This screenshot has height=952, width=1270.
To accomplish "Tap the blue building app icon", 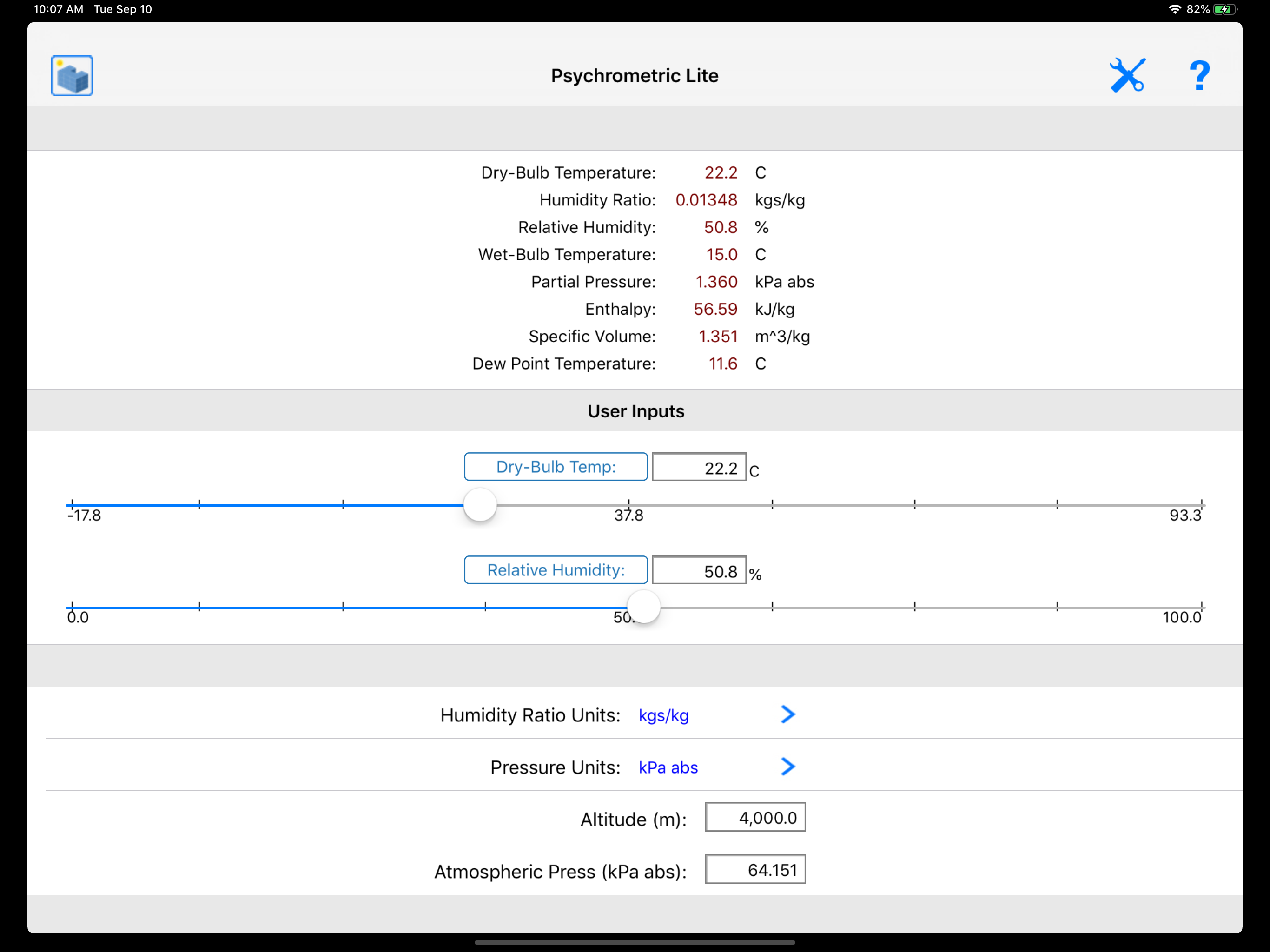I will point(72,76).
